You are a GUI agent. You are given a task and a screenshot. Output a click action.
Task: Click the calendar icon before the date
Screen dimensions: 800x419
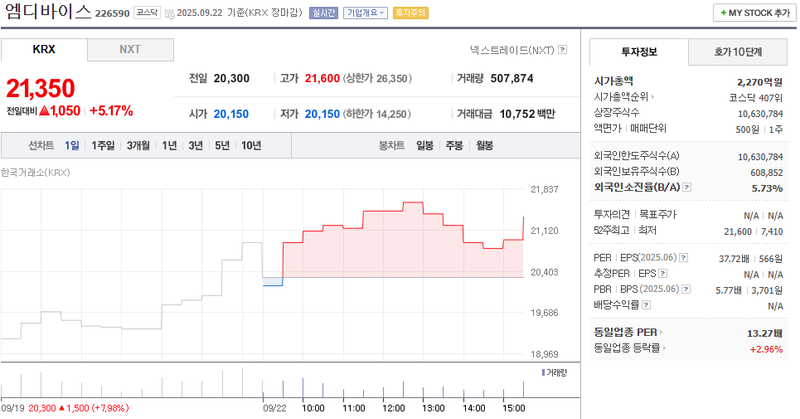(x=170, y=13)
